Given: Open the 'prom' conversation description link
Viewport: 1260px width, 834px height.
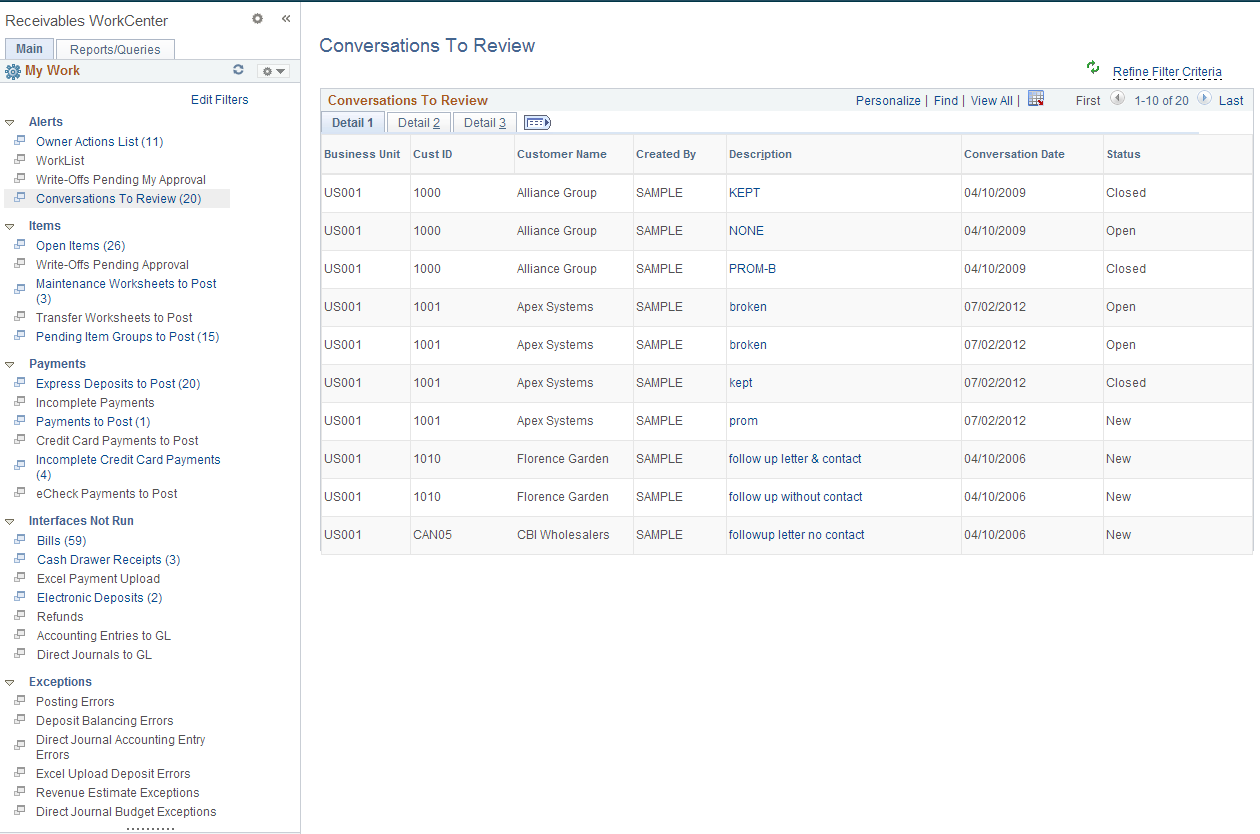Looking at the screenshot, I should pos(743,421).
